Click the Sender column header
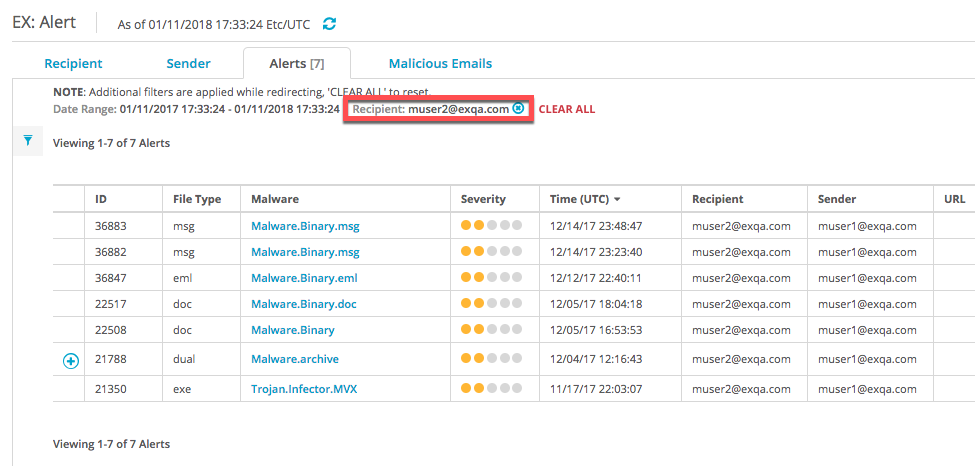This screenshot has height=466, width=975. [837, 200]
